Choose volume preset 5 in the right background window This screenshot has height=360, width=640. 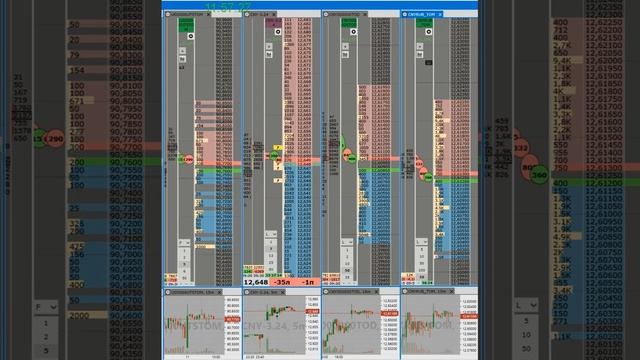pos(526,321)
